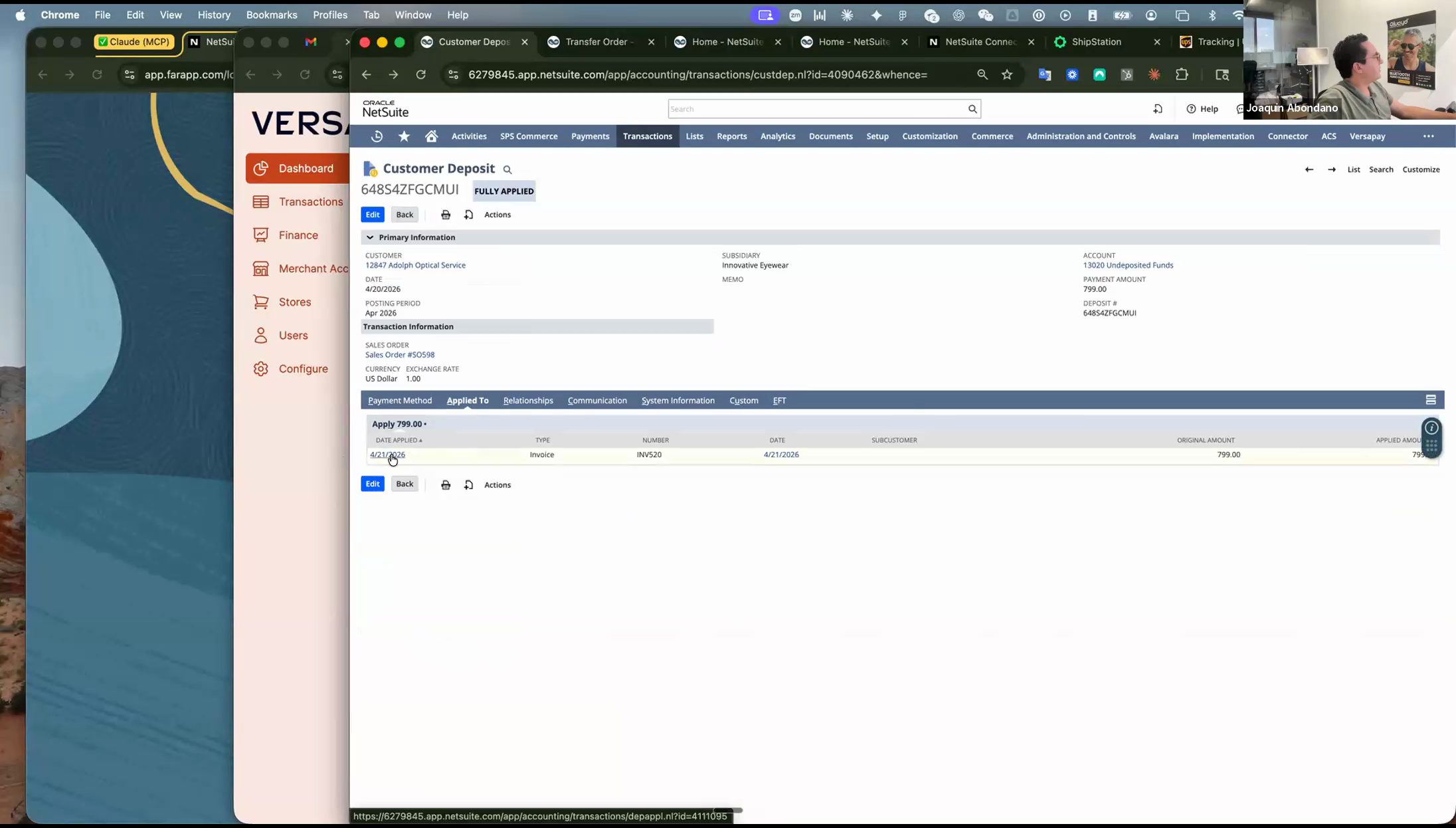Open Shortcuts star icon in NetSuite nav
Screen dimensions: 1456x828
click(x=404, y=136)
